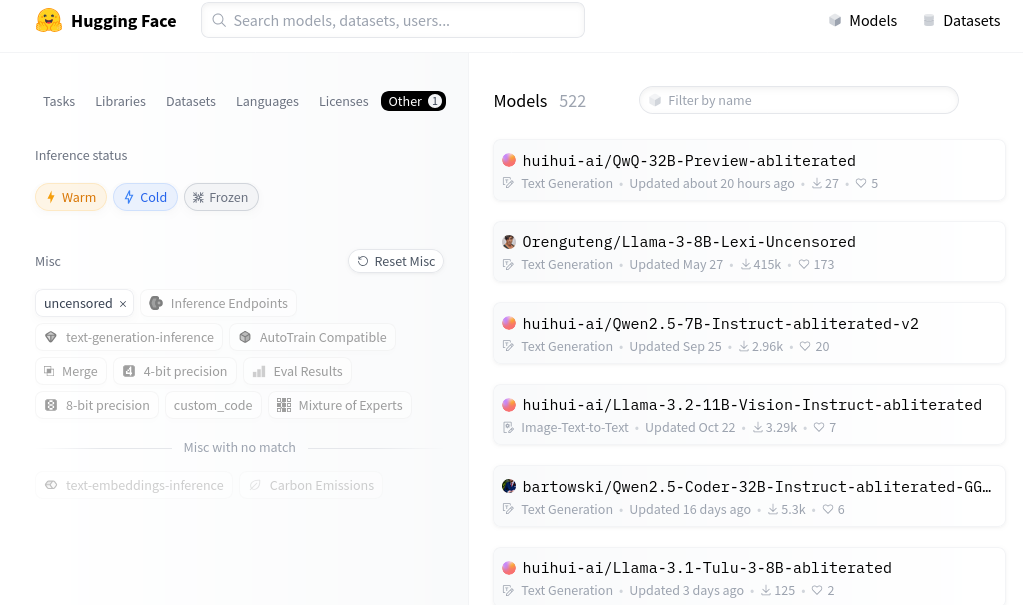Select the Inference Endpoints misc filter

pyautogui.click(x=218, y=304)
